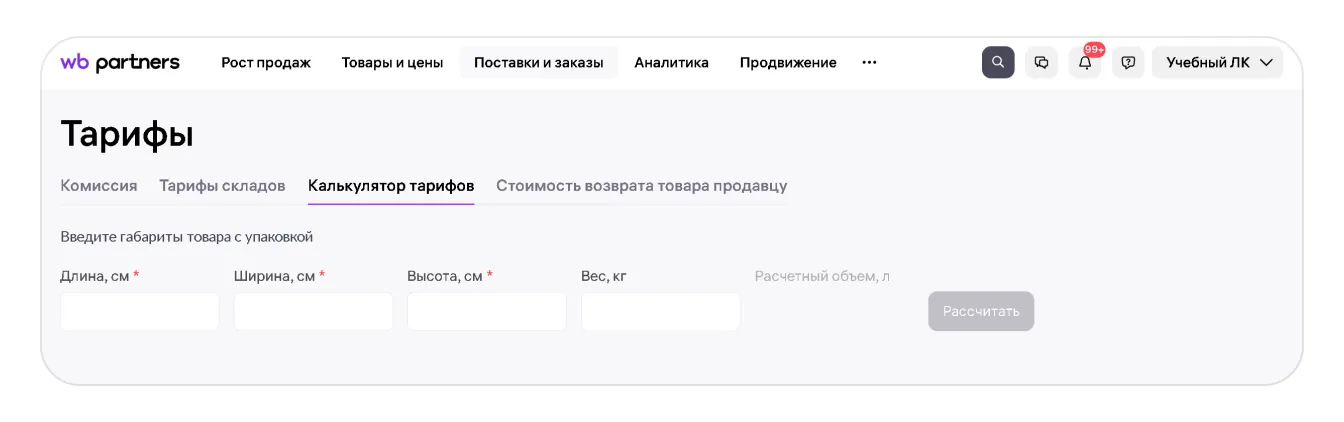Open the notifications bell icon
This screenshot has width=1344, height=422.
coord(1085,62)
